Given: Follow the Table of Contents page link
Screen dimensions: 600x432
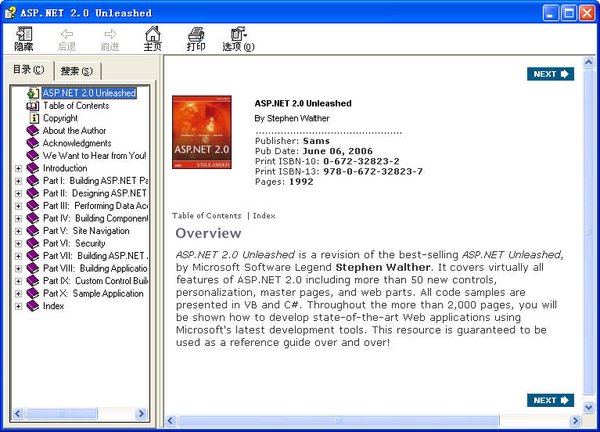Looking at the screenshot, I should pos(207,216).
